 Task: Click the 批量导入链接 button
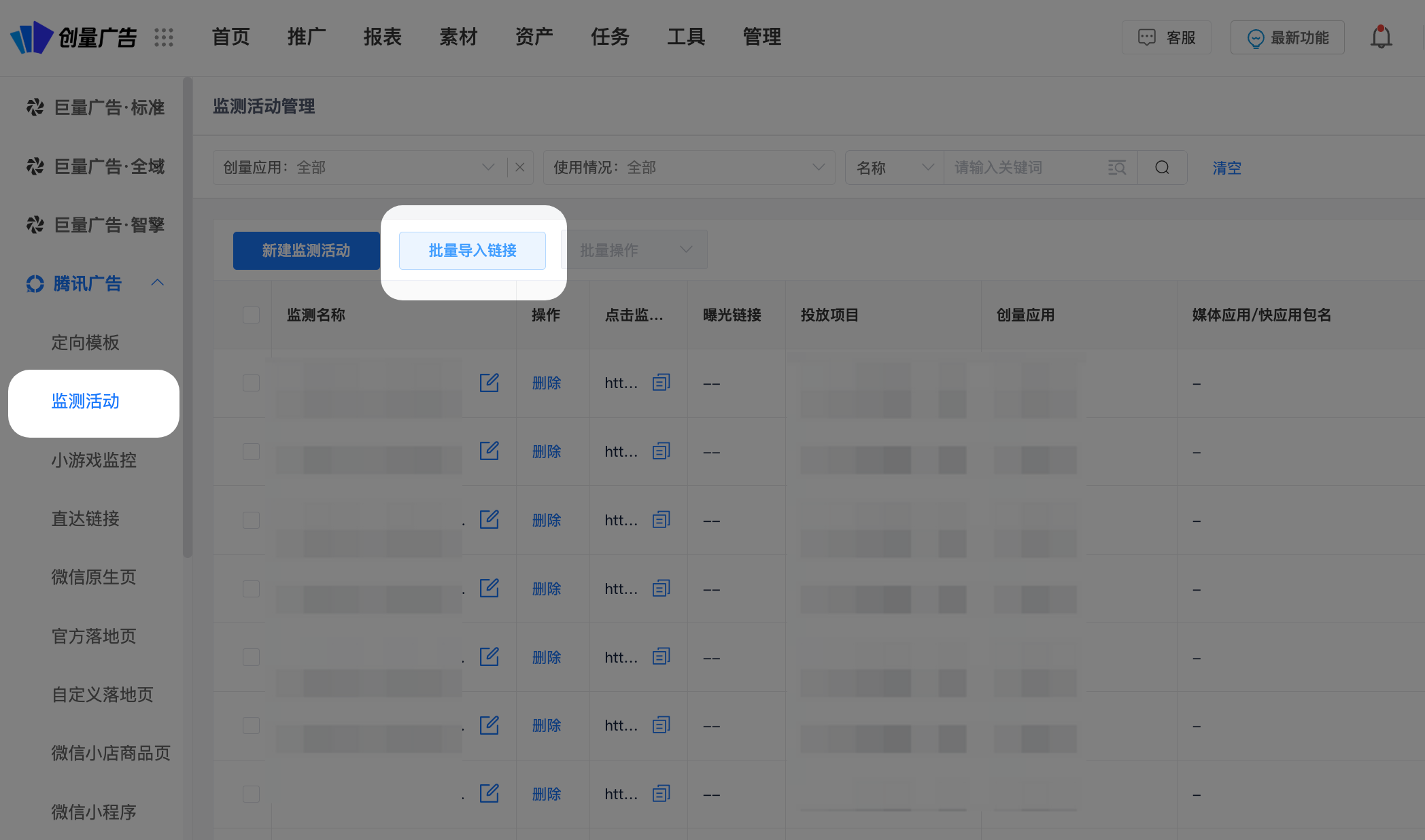(473, 251)
